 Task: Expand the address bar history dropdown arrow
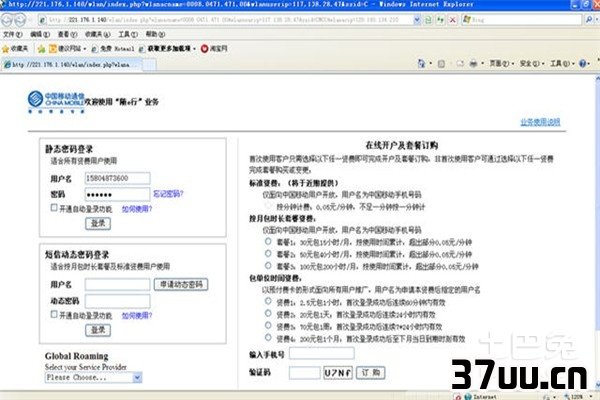pyautogui.click(x=417, y=20)
